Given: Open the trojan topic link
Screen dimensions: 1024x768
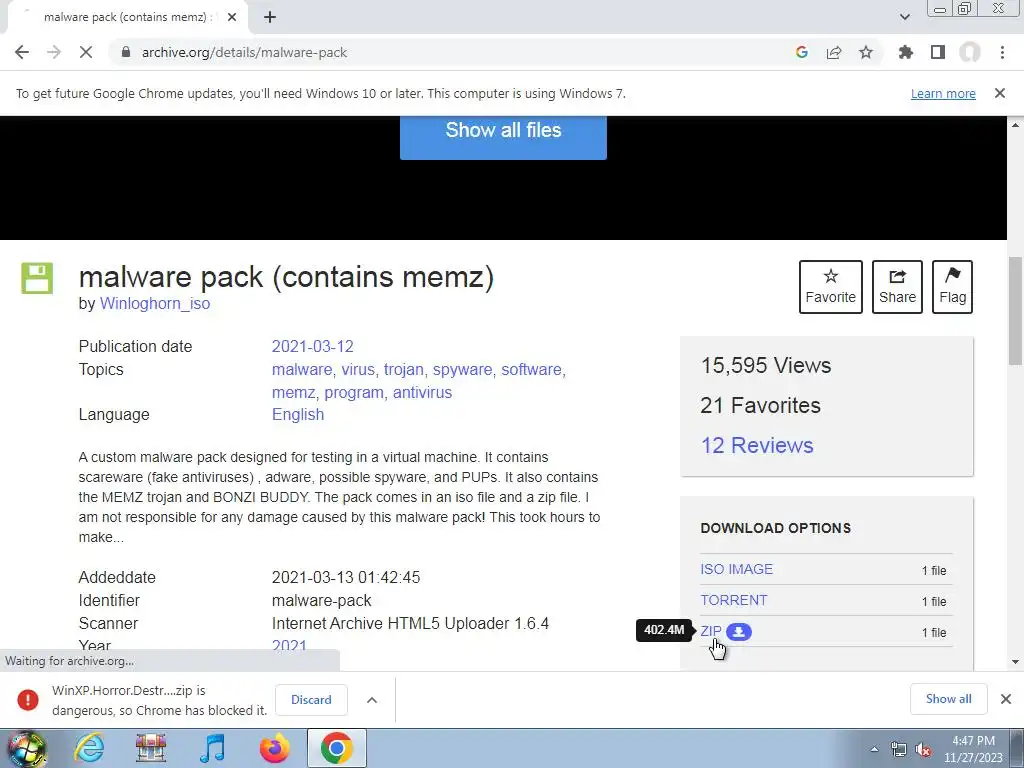Looking at the screenshot, I should [x=404, y=370].
